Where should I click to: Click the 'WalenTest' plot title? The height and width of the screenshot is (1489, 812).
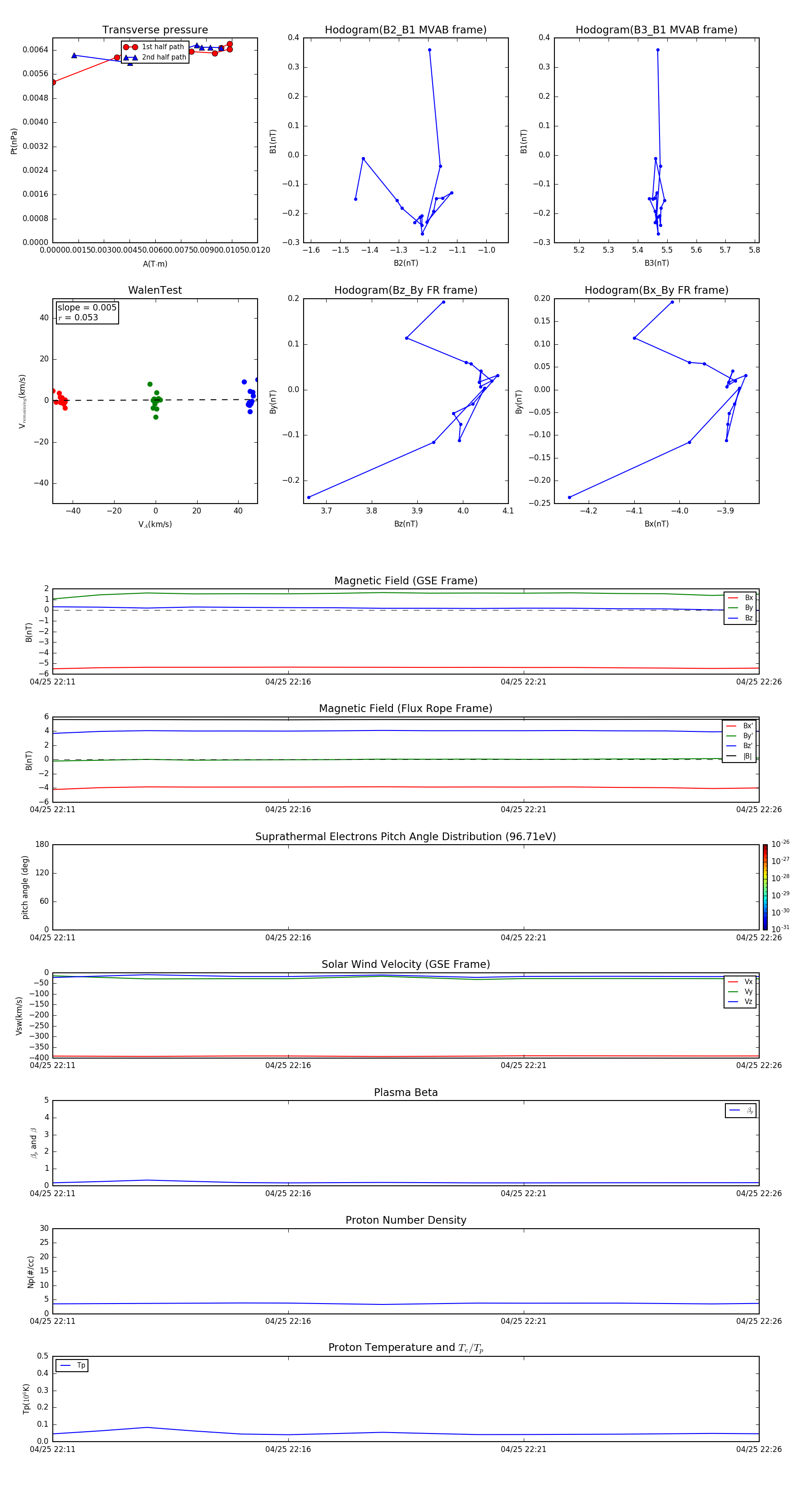coord(155,290)
